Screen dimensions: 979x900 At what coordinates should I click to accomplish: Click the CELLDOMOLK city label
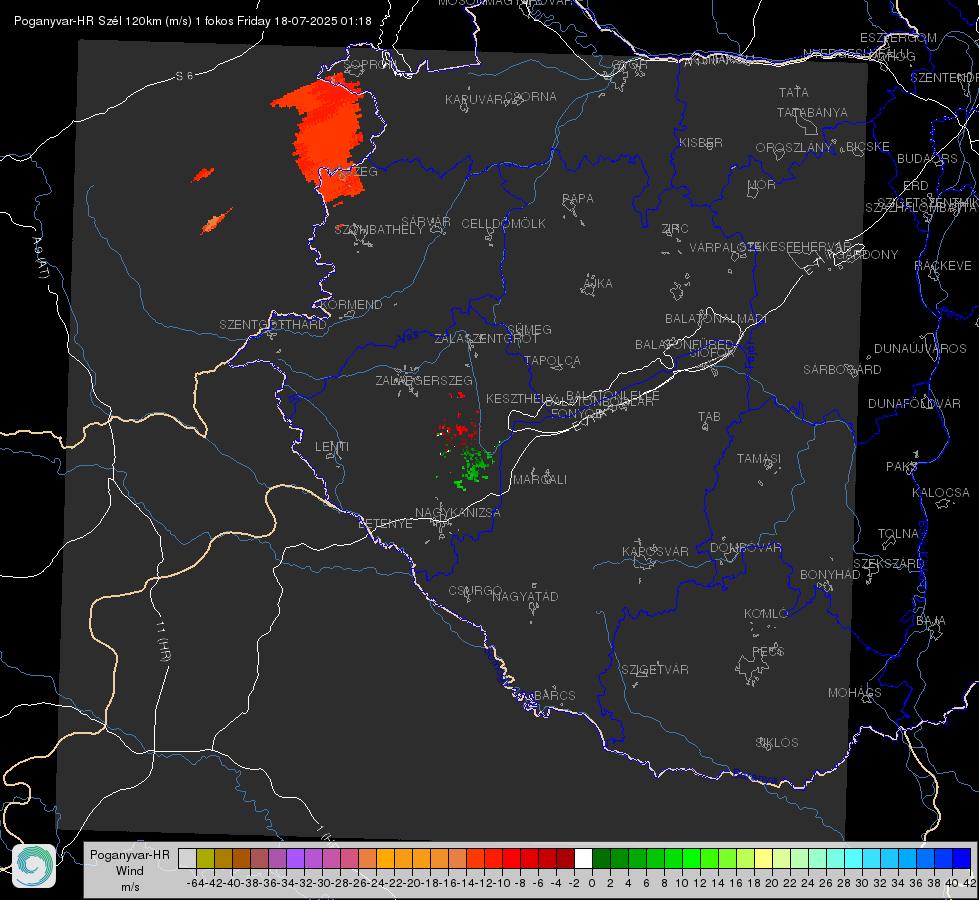pyautogui.click(x=503, y=224)
